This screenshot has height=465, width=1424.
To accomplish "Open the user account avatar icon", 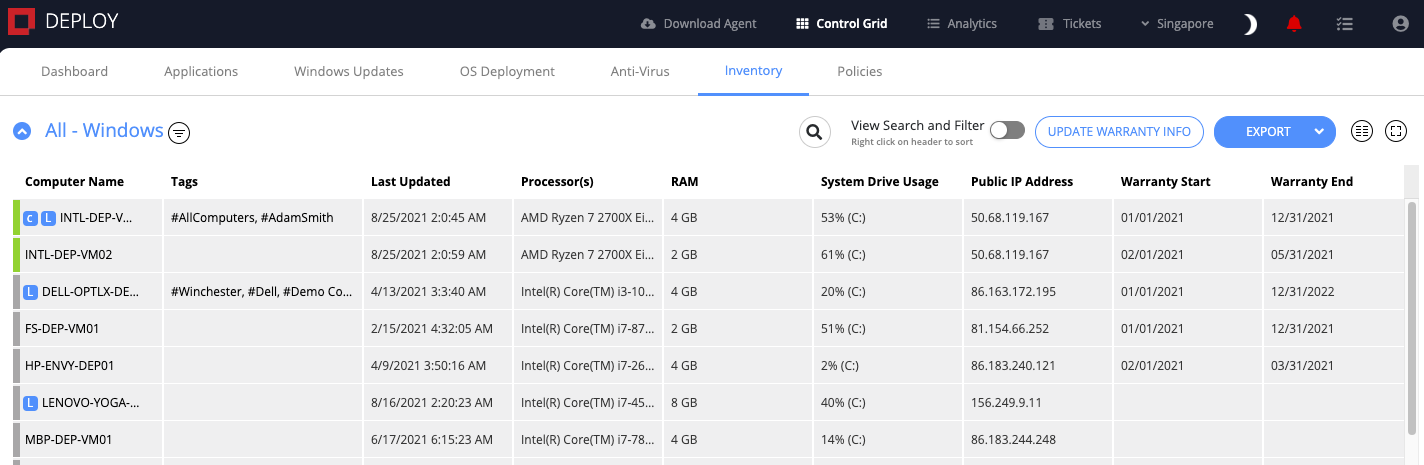I will pyautogui.click(x=1400, y=24).
